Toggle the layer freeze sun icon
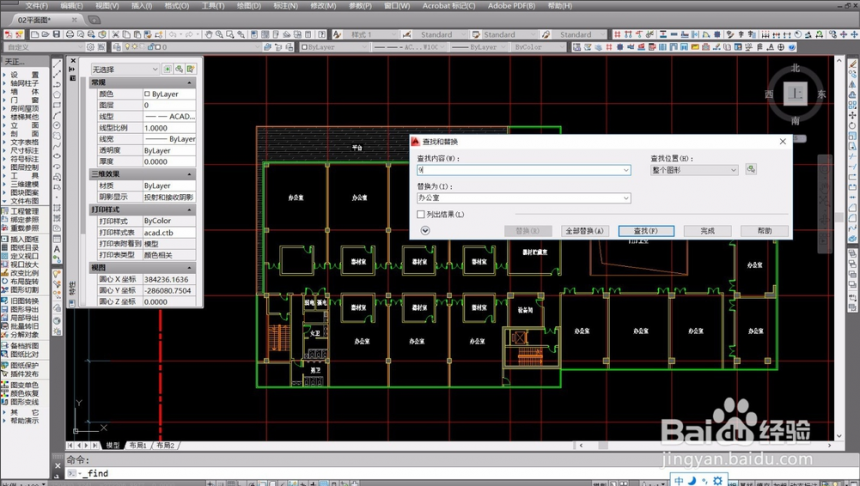 [x=134, y=47]
